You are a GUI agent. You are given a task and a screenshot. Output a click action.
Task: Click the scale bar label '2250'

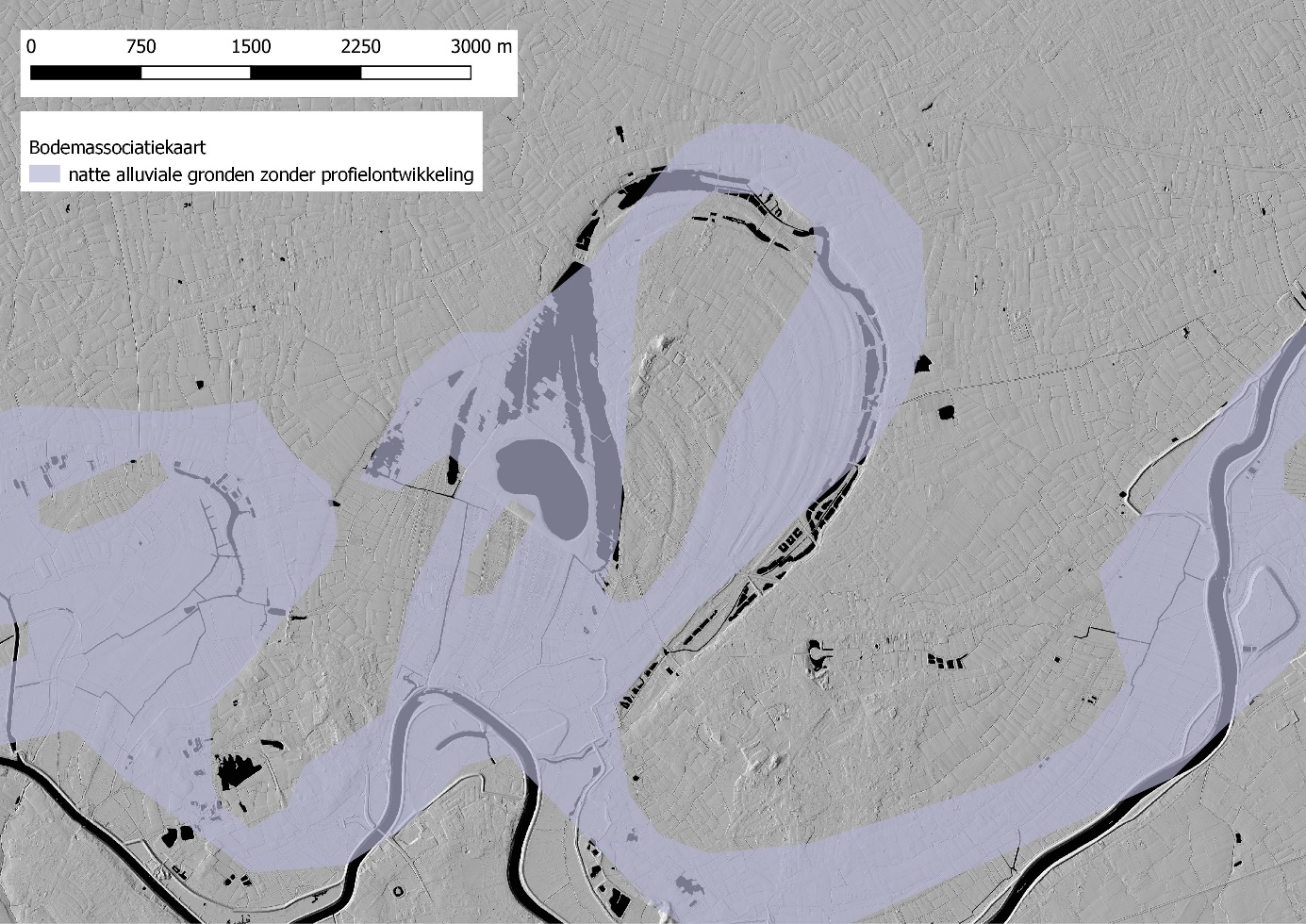pos(360,47)
